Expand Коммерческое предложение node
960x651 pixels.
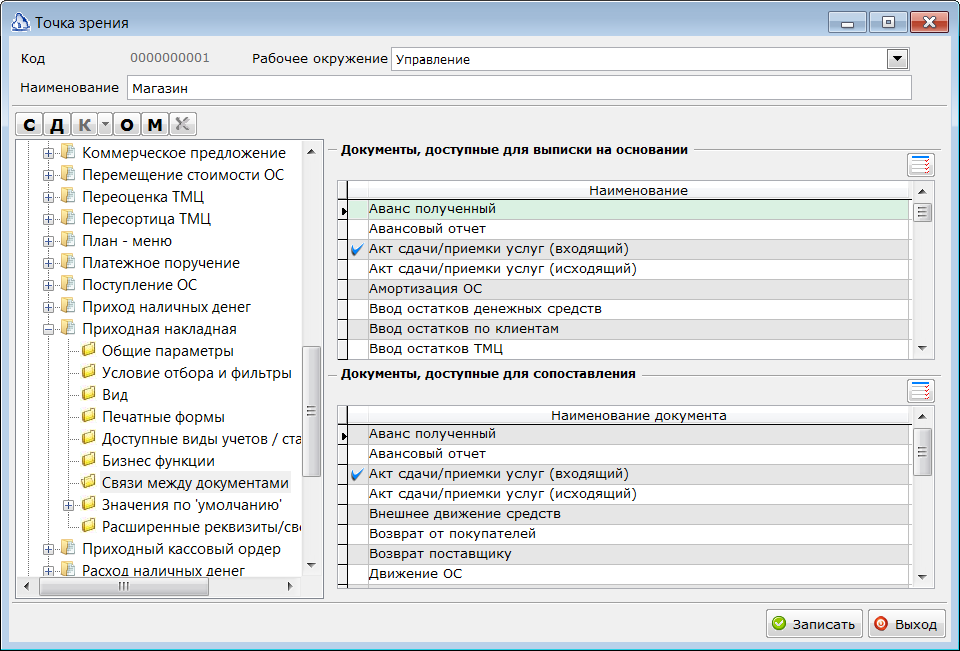pos(48,153)
